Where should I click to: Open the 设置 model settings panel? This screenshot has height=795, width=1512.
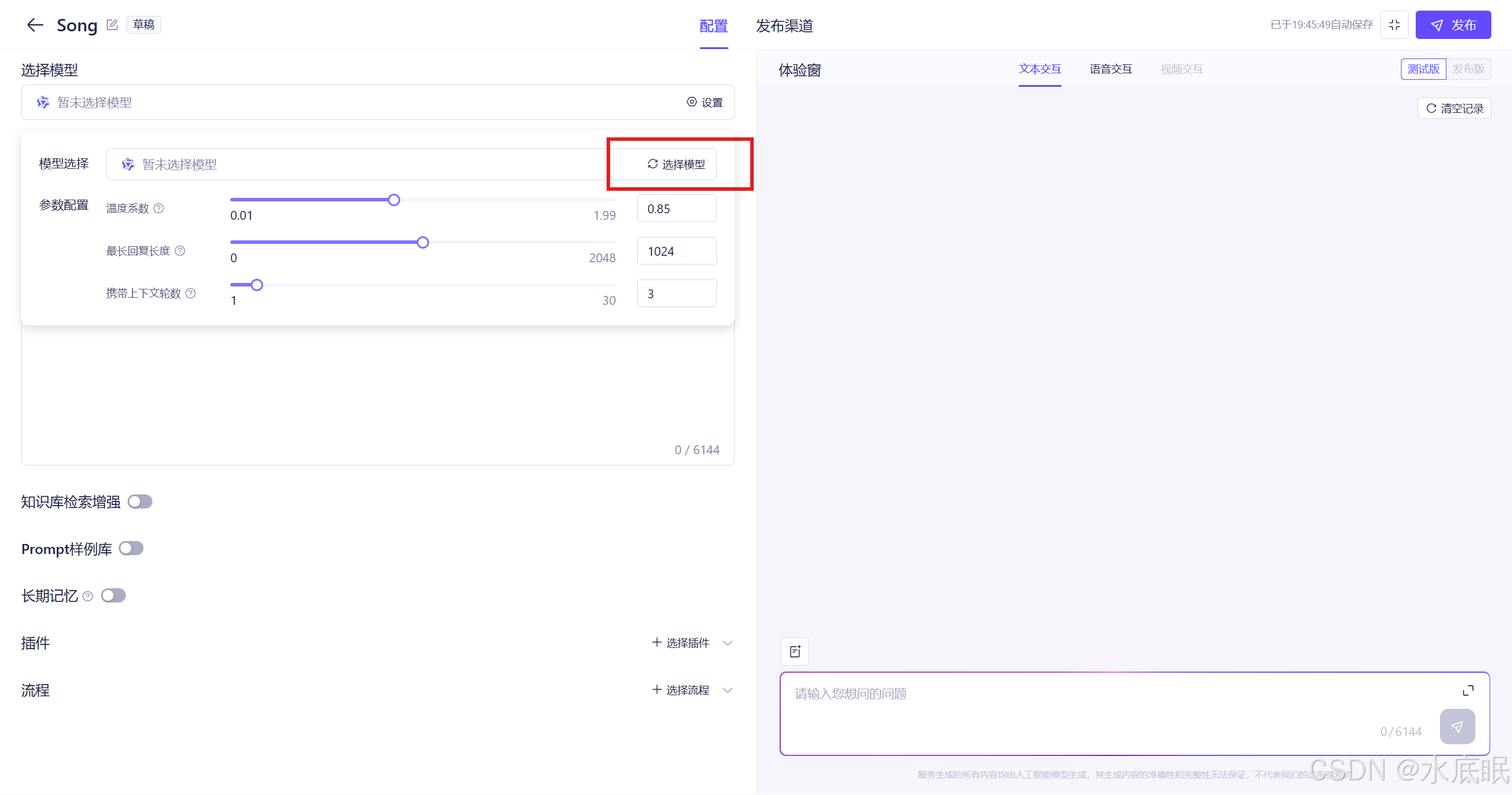click(x=705, y=102)
